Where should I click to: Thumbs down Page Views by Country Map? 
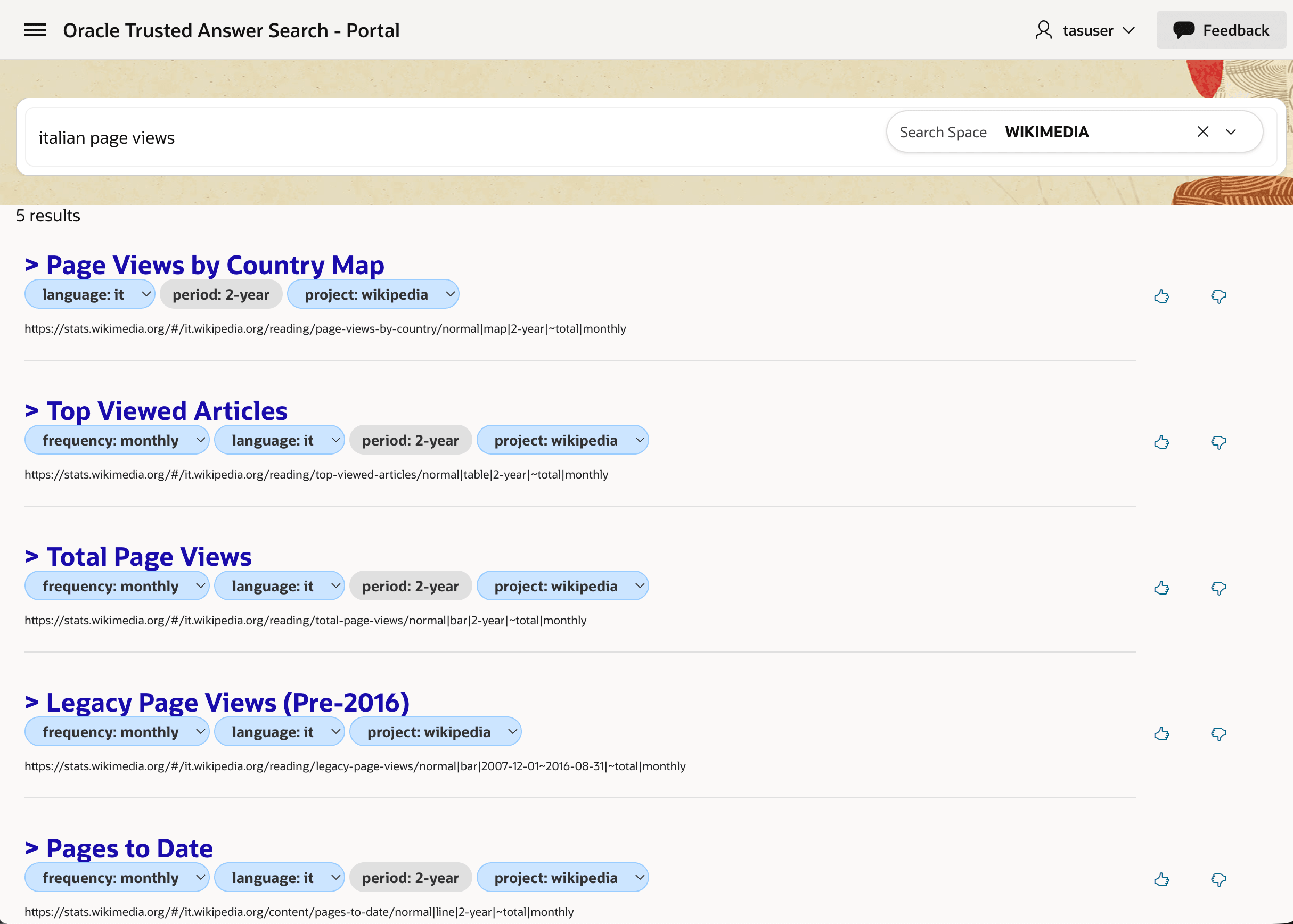click(x=1218, y=296)
